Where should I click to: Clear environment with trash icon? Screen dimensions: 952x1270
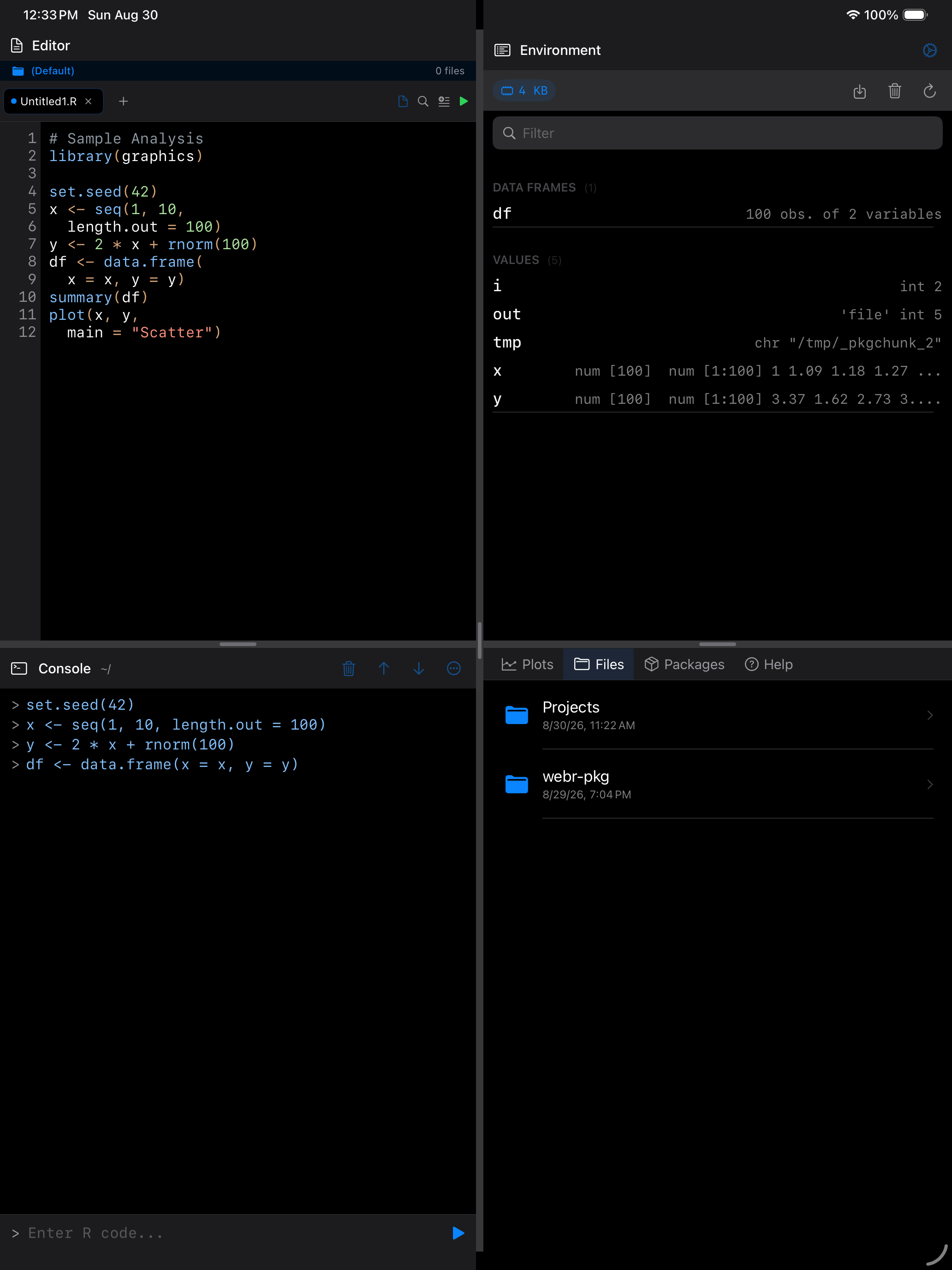coord(895,91)
